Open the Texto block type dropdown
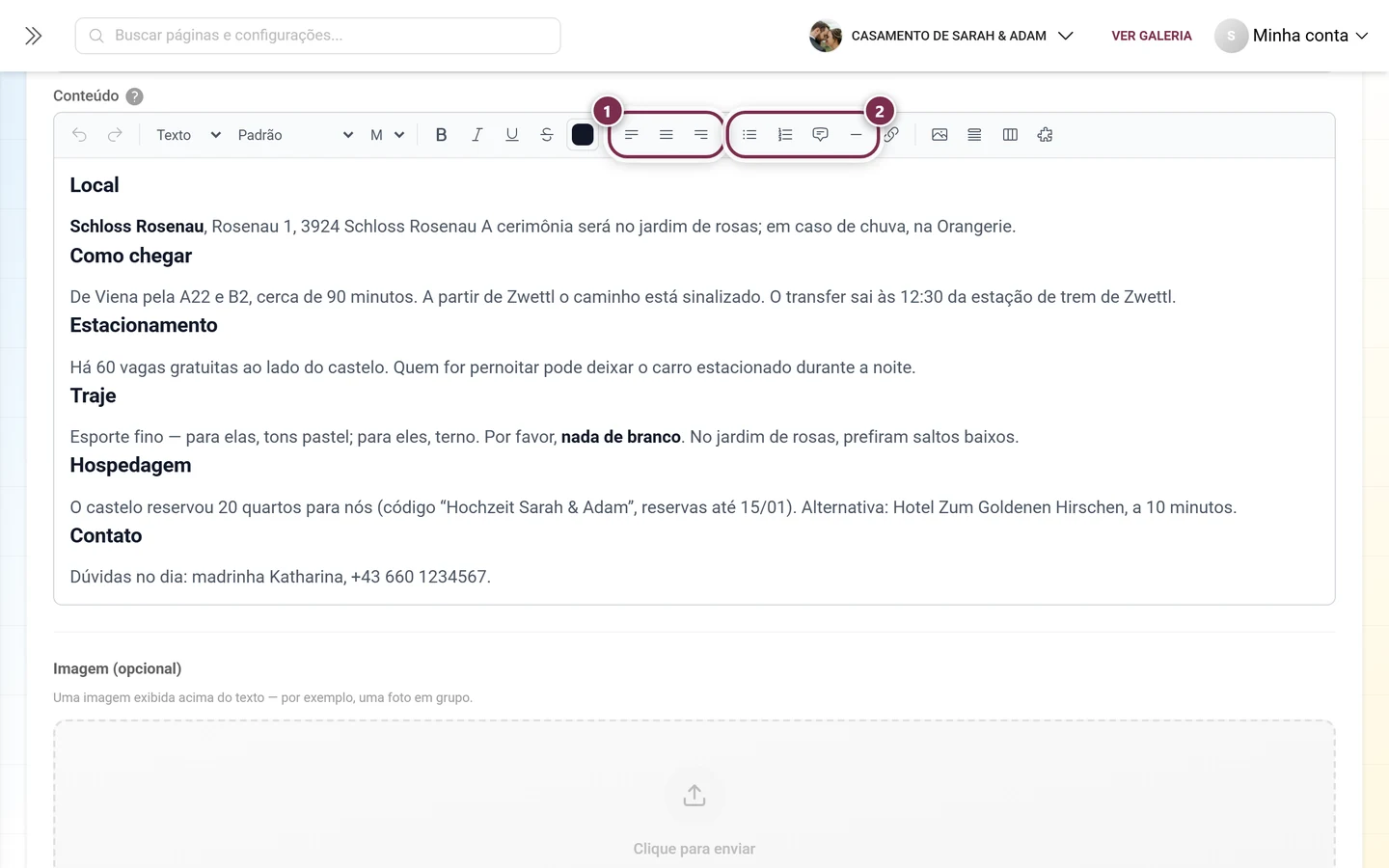This screenshot has height=868, width=1389. click(188, 135)
